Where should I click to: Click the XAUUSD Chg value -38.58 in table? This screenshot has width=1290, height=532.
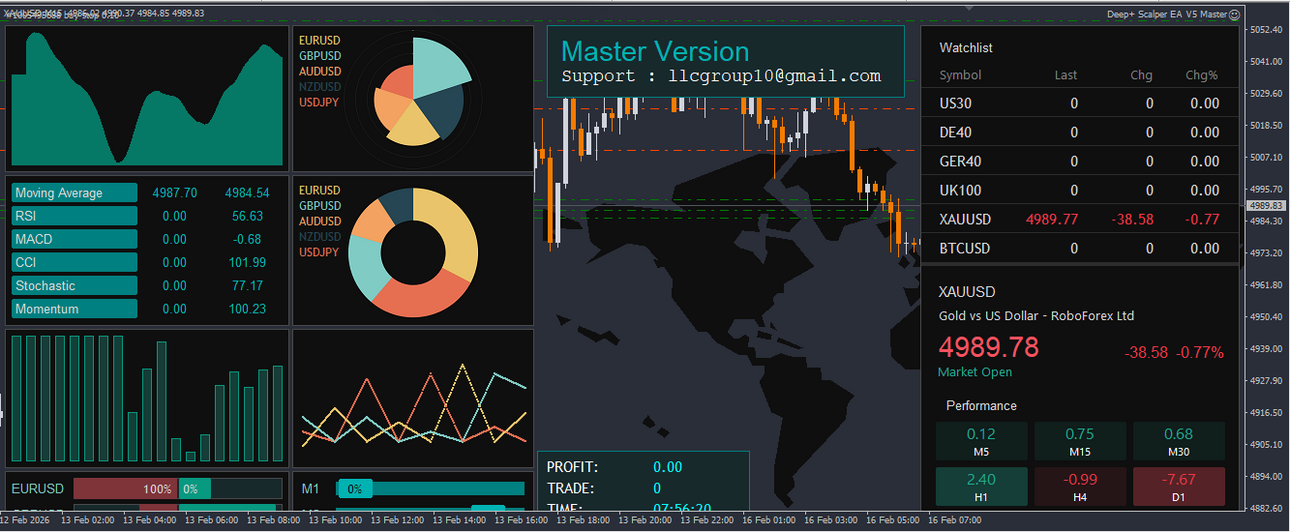click(1132, 219)
